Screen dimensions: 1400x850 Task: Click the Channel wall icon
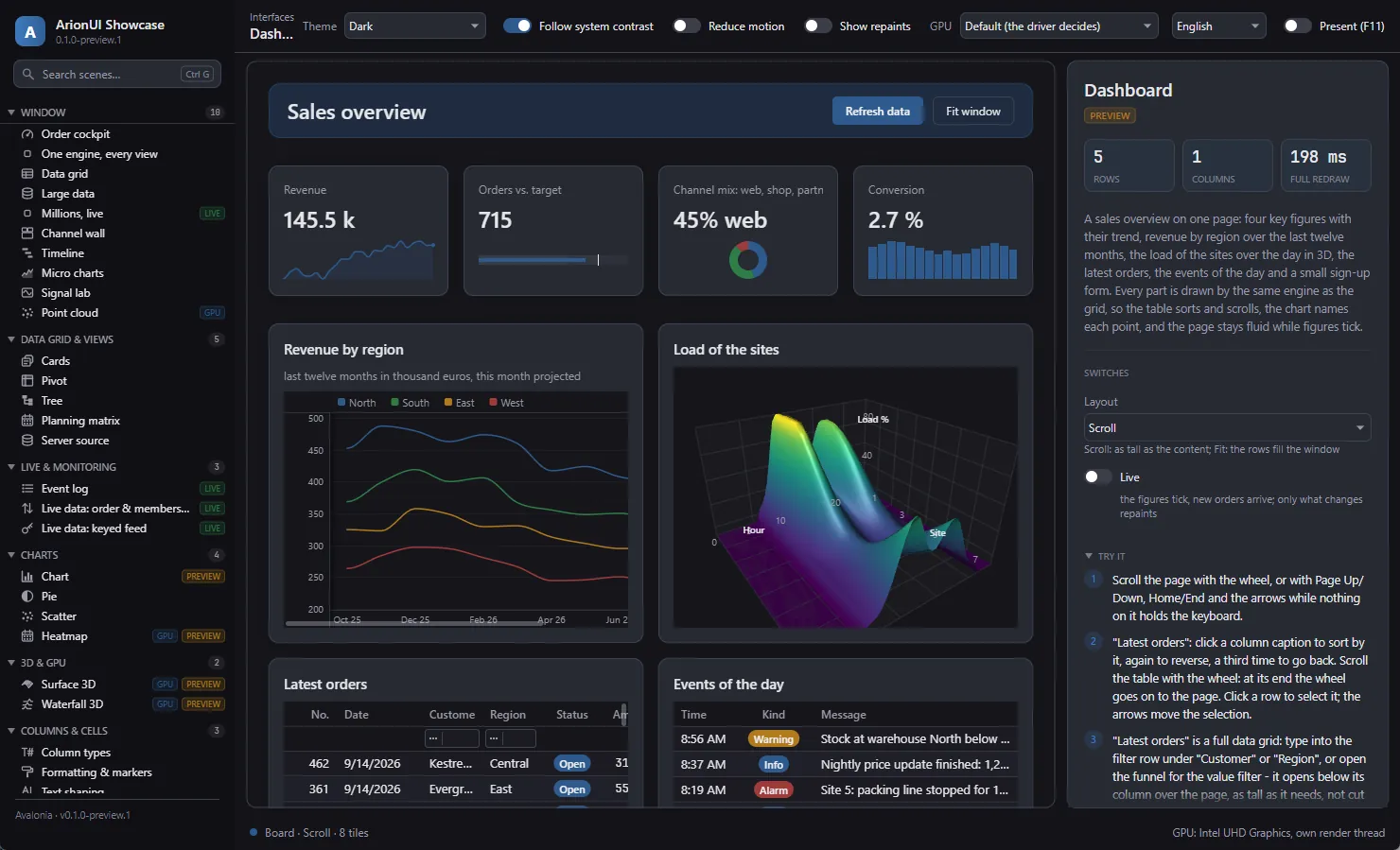[27, 234]
